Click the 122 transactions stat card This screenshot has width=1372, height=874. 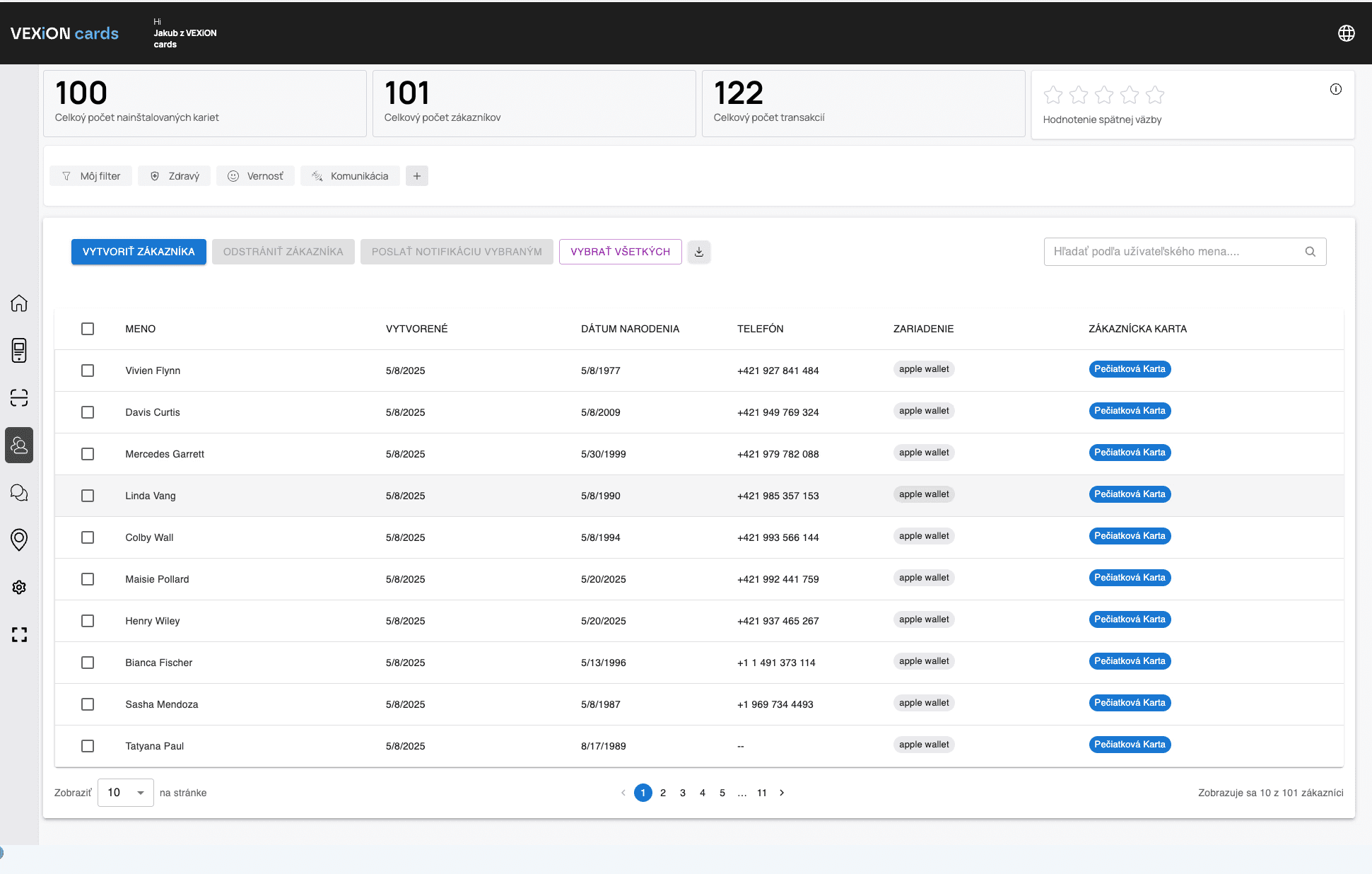point(863,103)
